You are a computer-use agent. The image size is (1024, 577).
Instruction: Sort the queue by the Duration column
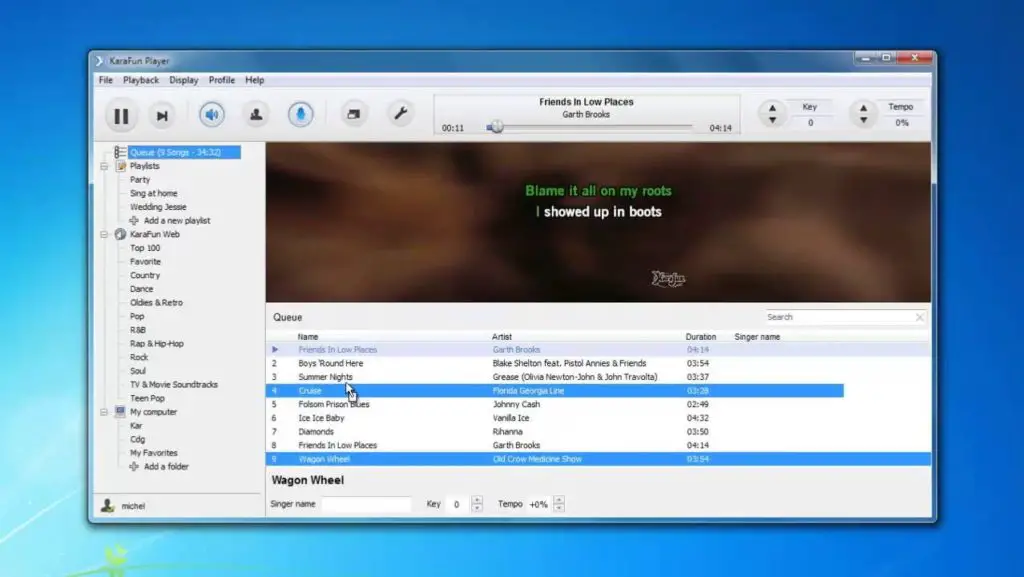(x=701, y=337)
